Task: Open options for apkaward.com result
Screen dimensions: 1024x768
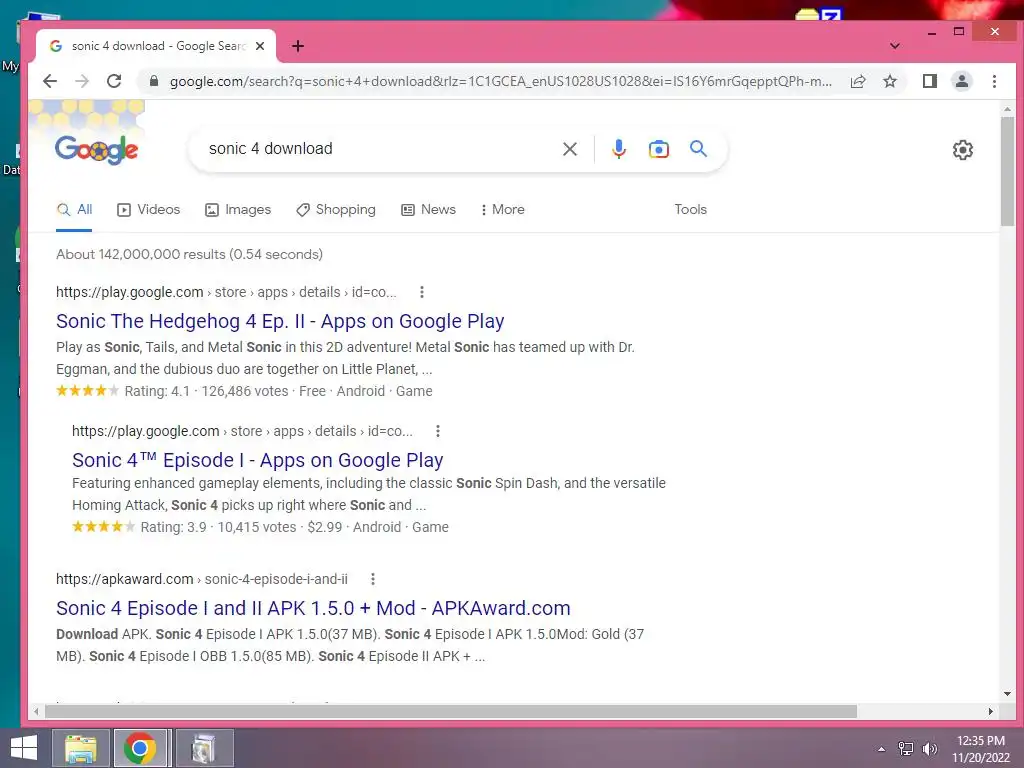Action: point(372,579)
